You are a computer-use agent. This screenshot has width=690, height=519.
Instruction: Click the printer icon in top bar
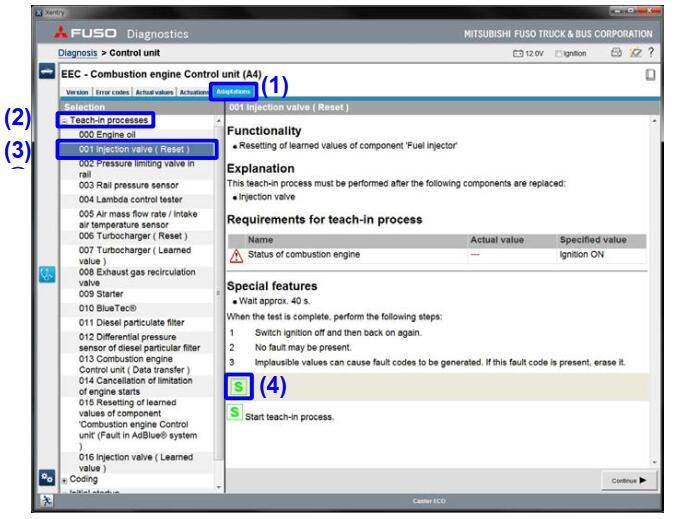coord(617,53)
